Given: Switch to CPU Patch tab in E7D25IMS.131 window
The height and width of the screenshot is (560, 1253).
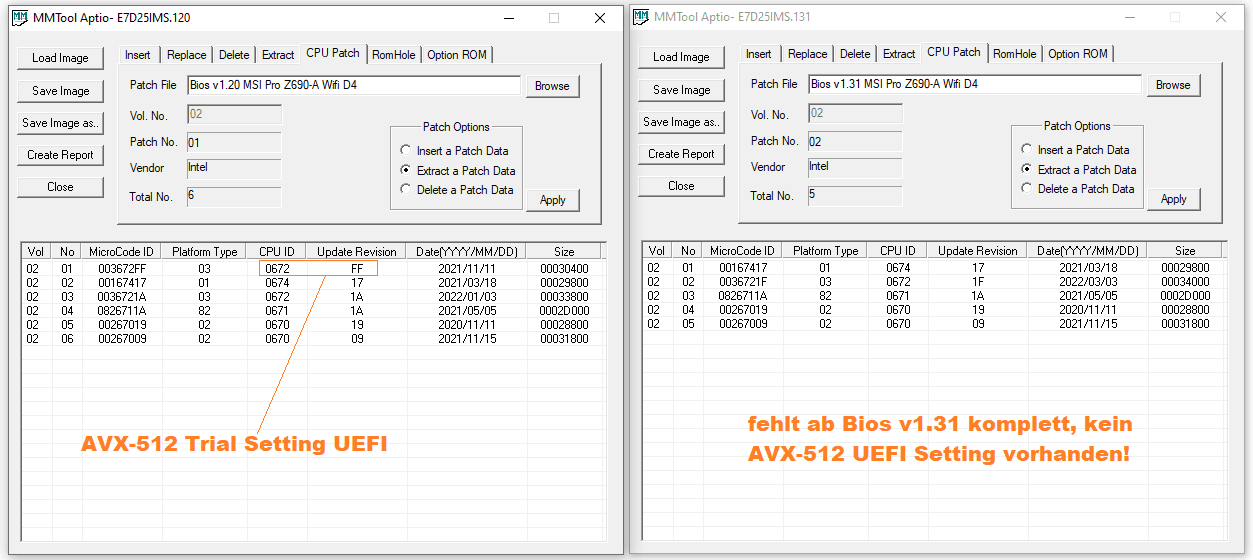Looking at the screenshot, I should click(954, 52).
